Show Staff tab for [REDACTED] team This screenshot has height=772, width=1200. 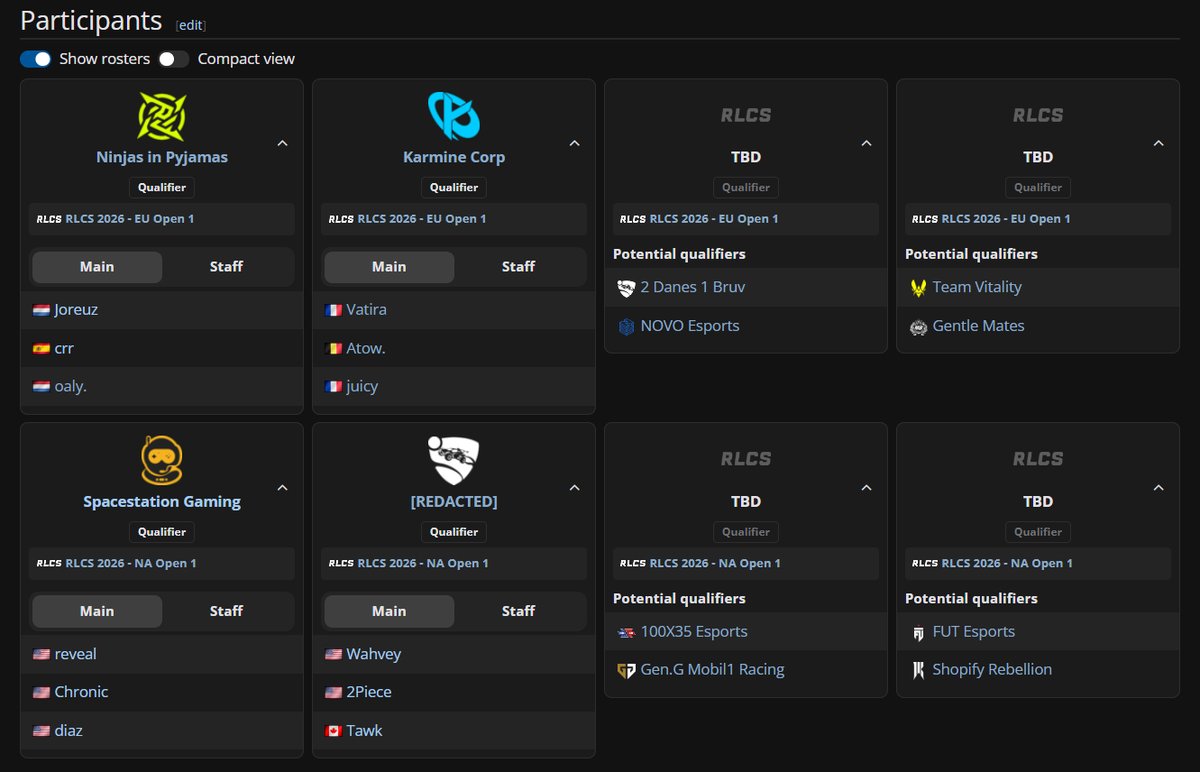click(518, 611)
